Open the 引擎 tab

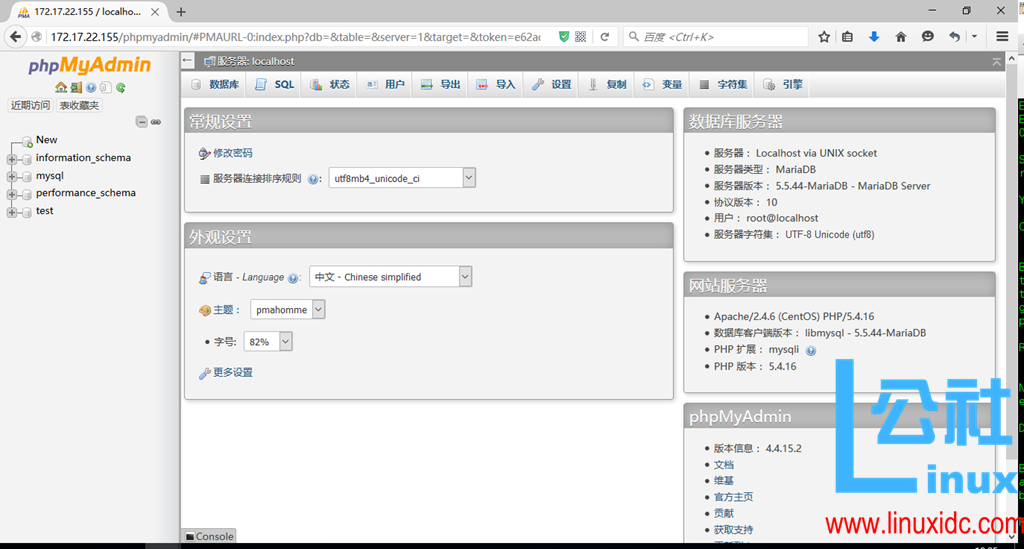(x=784, y=84)
